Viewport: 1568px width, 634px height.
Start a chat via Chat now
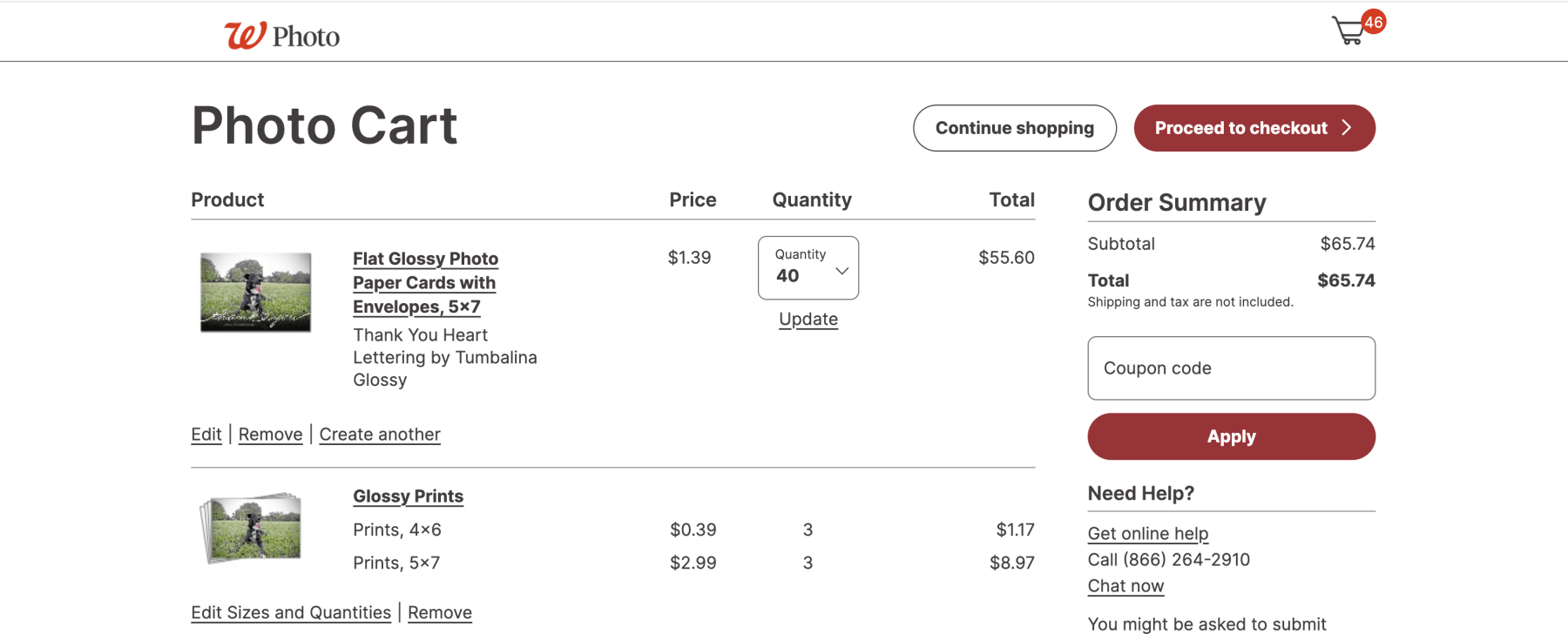(x=1125, y=586)
